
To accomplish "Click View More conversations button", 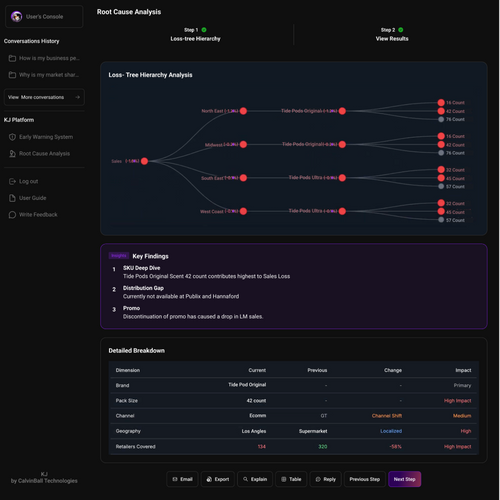I will [x=44, y=97].
